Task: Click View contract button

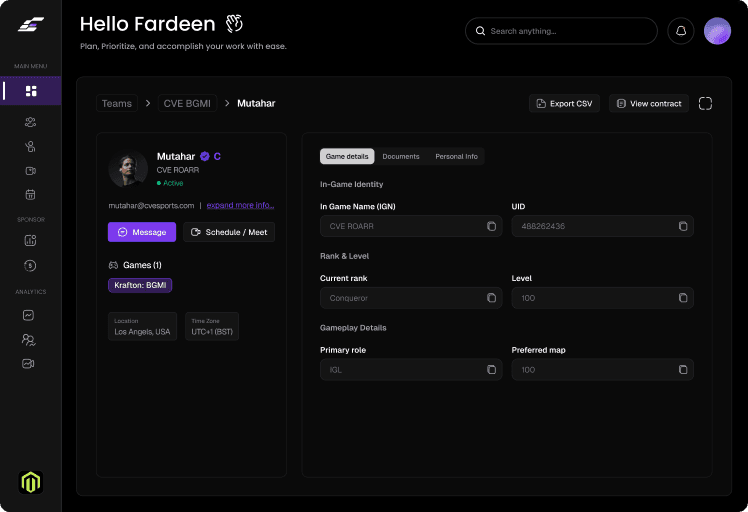Action: point(649,104)
